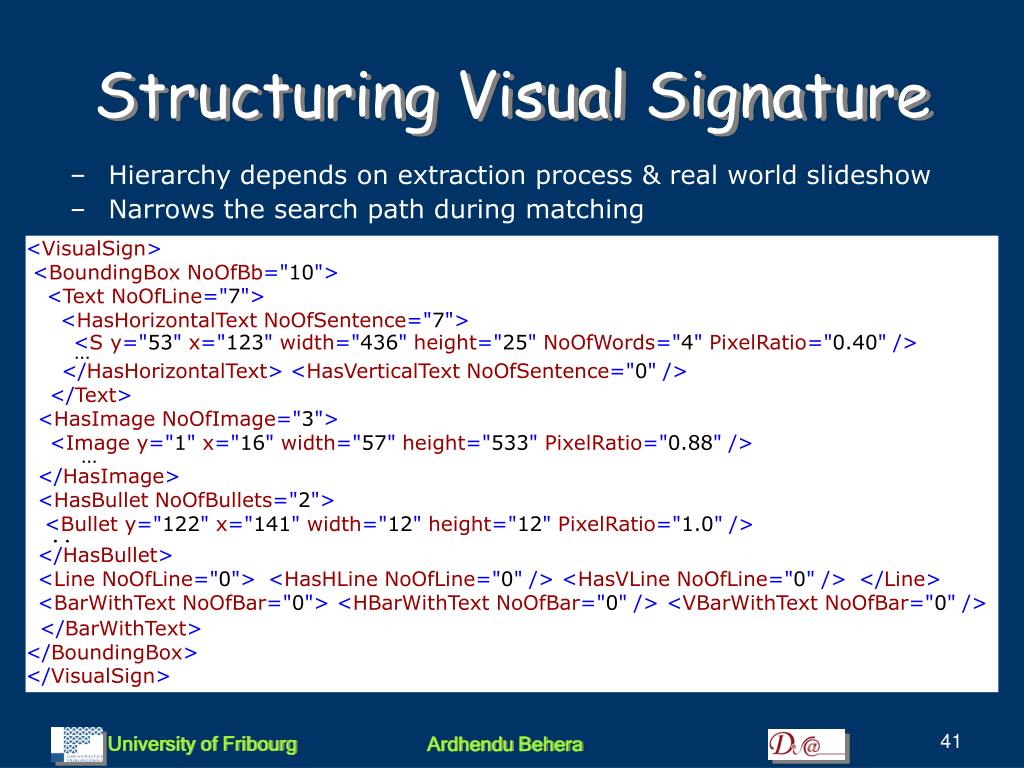Click the closing </HasHorizontalText> tag
1024x768 pixels.
[172, 371]
